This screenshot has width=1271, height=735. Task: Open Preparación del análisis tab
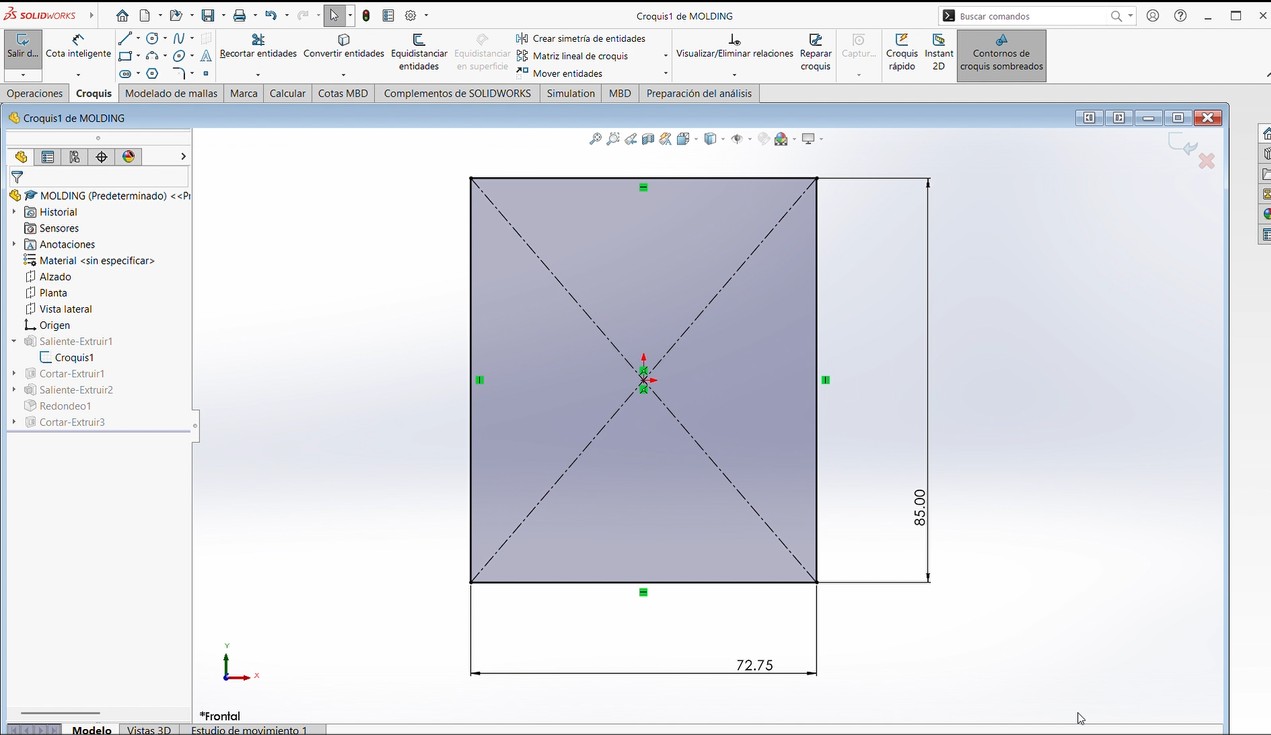699,93
